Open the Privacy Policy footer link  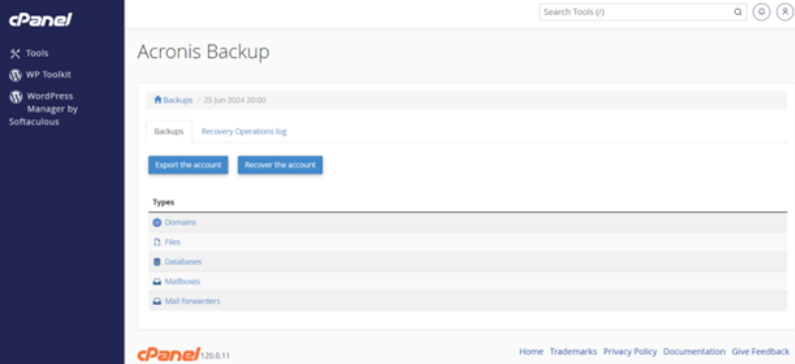(630, 351)
